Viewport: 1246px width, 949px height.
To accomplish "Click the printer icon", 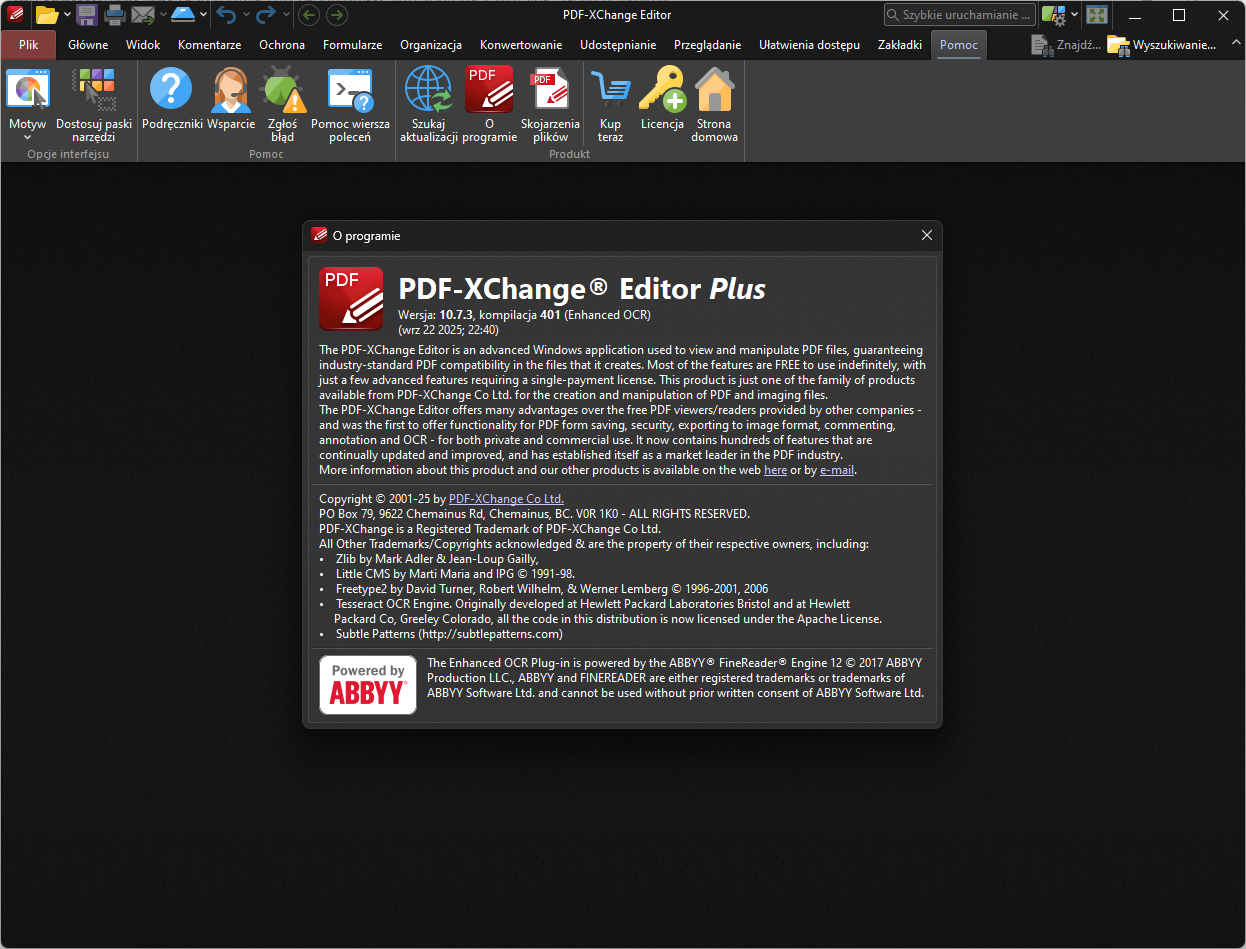I will coord(115,14).
